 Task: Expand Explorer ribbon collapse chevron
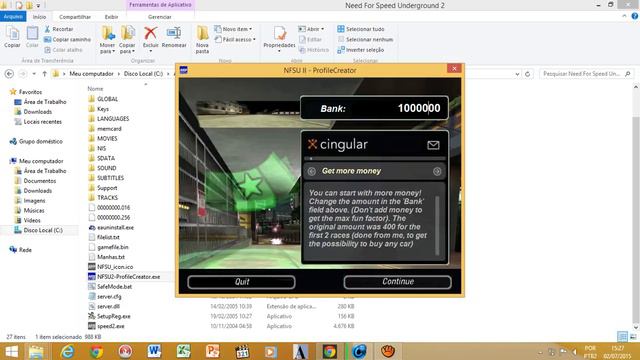point(624,16)
